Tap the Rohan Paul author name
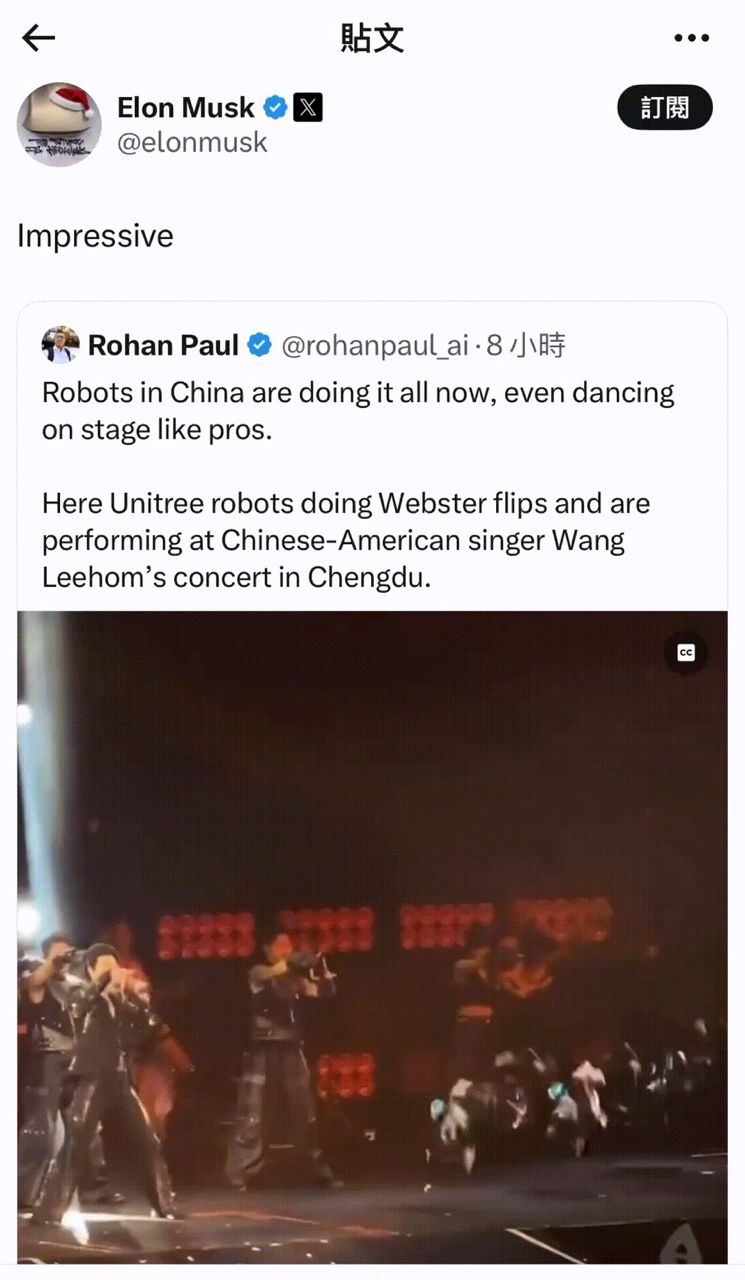The height and width of the screenshot is (1280, 745). pyautogui.click(x=163, y=345)
